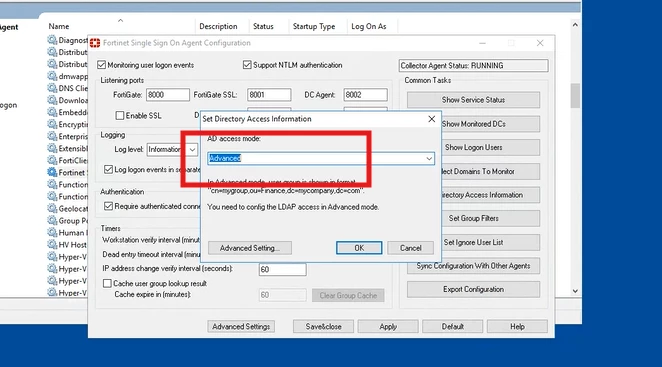Click the FortiClient service gear icon
This screenshot has width=662, height=367.
point(52,160)
